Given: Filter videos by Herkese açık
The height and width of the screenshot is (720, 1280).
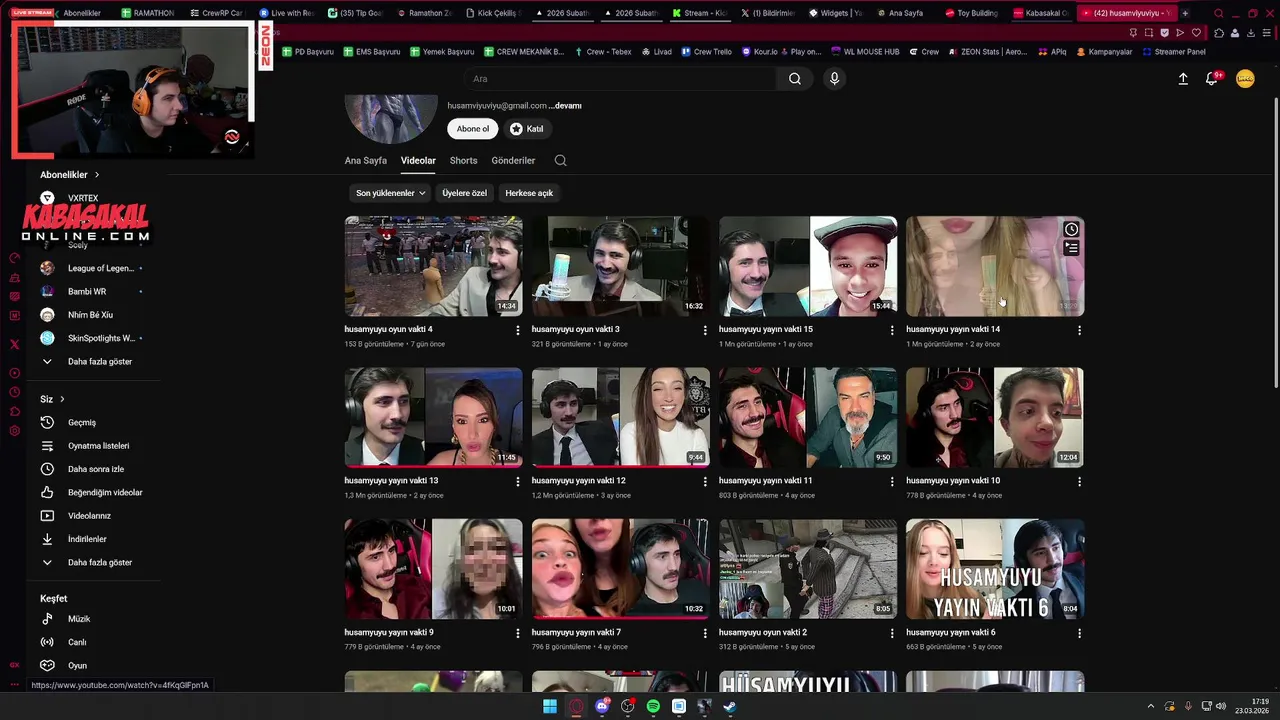Looking at the screenshot, I should click(x=529, y=193).
